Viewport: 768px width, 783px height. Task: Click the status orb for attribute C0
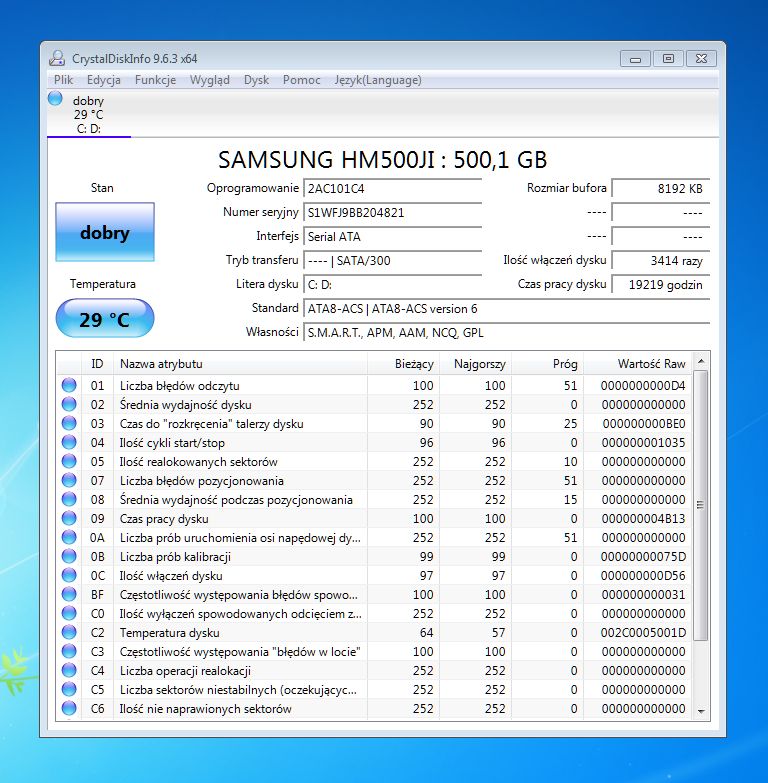(69, 613)
